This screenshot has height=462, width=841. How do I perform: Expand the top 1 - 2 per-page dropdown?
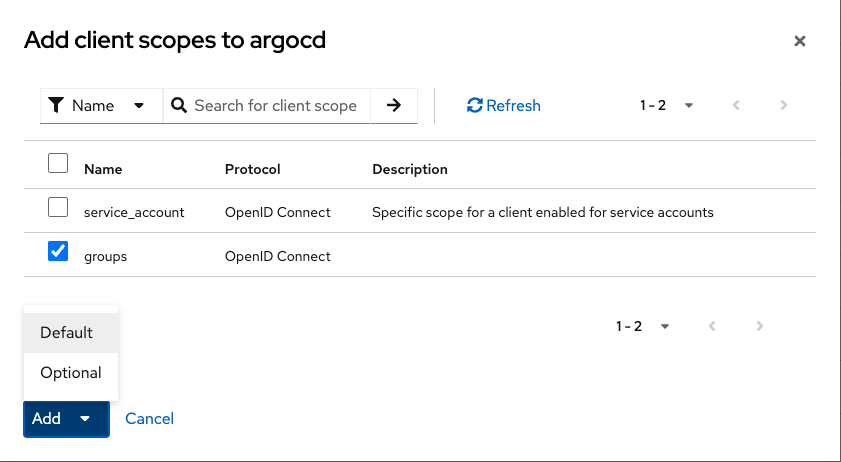coord(667,105)
